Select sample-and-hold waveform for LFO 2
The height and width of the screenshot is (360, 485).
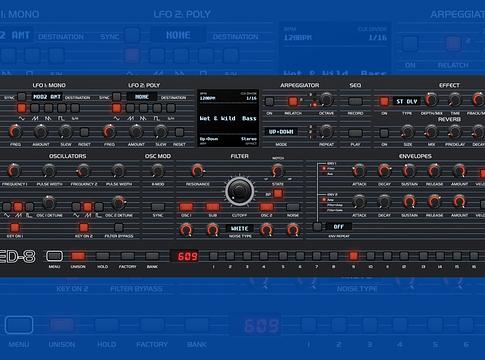[x=171, y=108]
